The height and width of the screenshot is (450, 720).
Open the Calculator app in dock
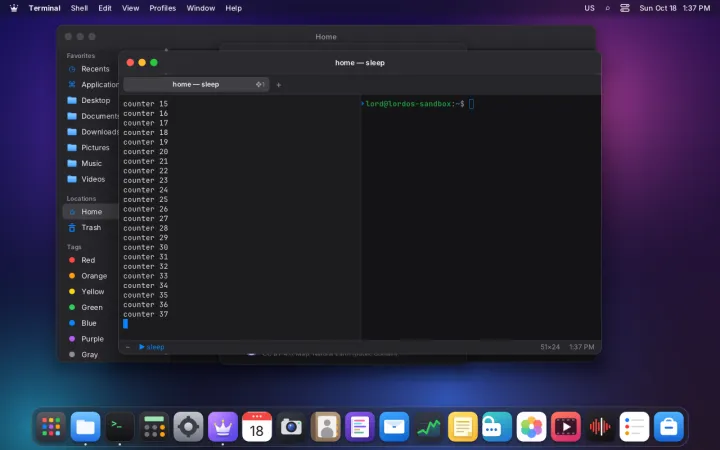click(154, 427)
